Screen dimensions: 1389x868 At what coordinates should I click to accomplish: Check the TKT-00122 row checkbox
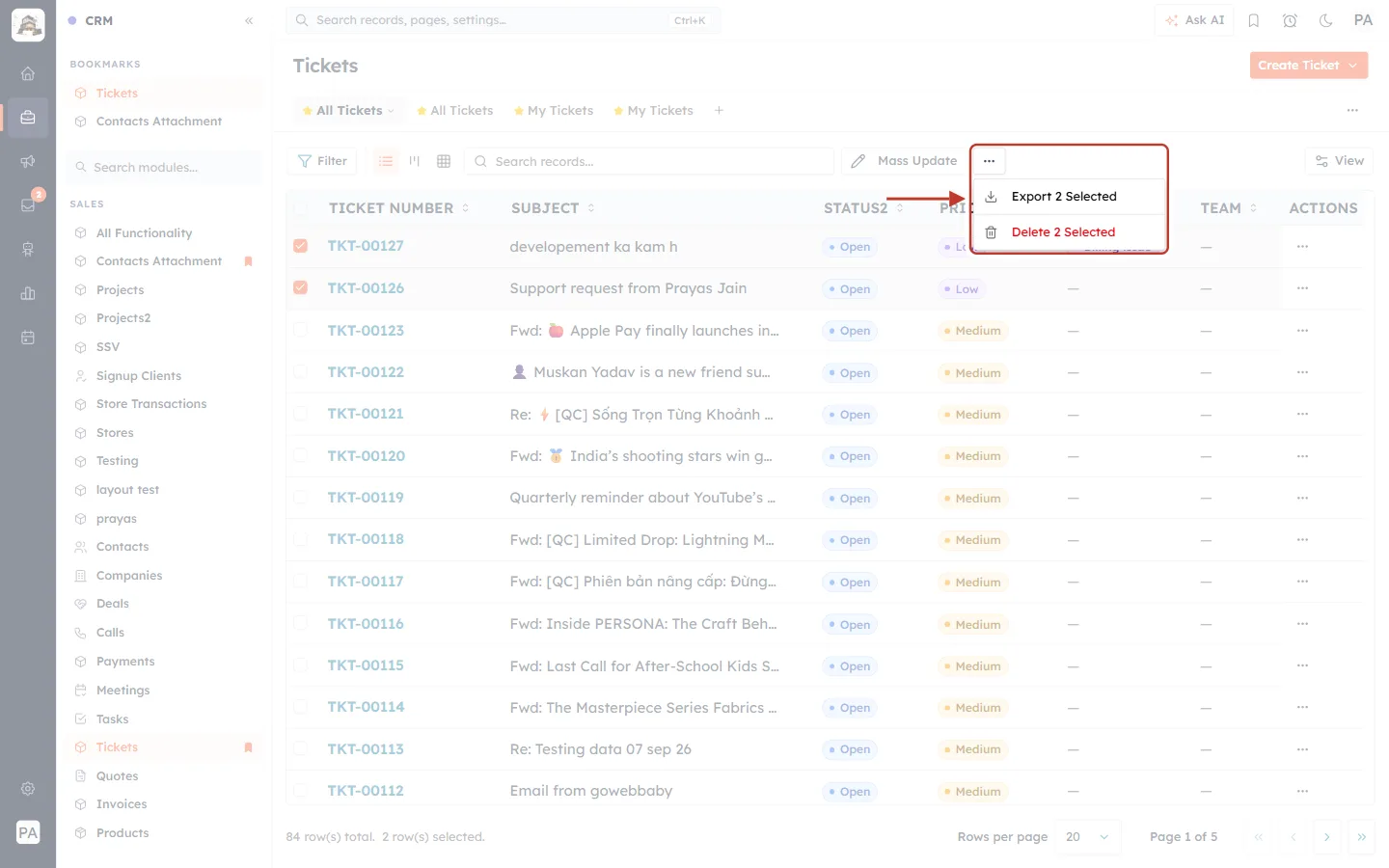301,371
